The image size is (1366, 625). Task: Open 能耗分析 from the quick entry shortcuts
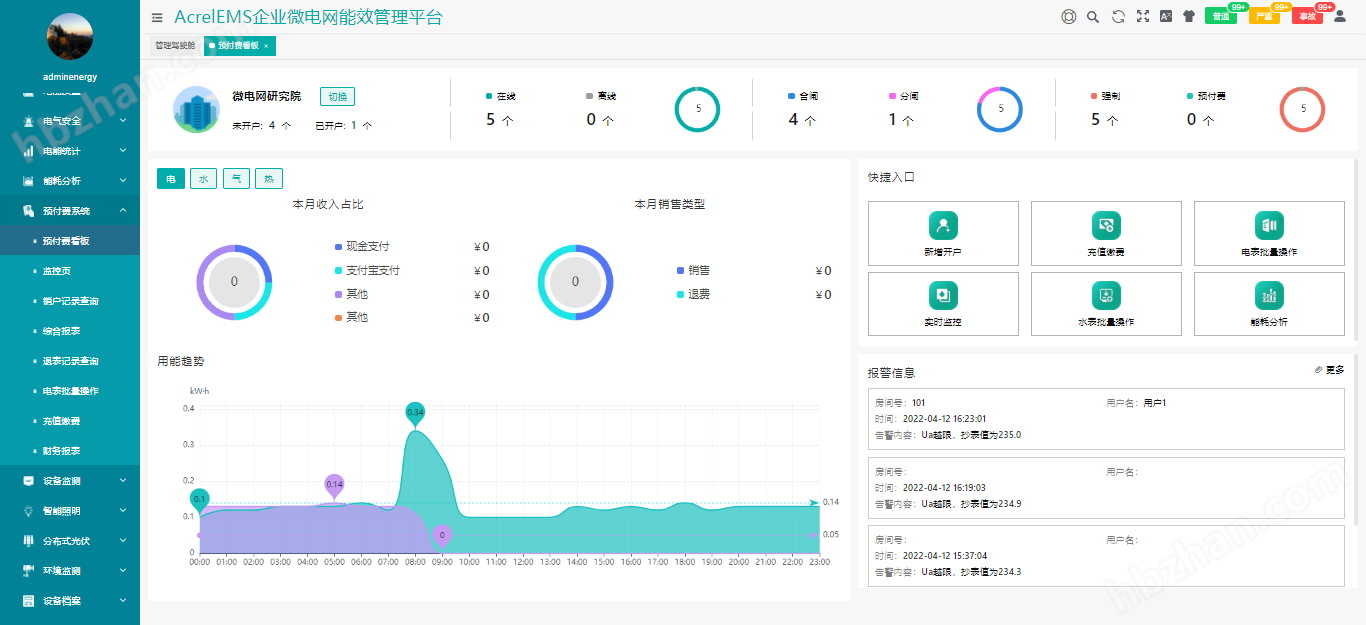coord(1268,297)
